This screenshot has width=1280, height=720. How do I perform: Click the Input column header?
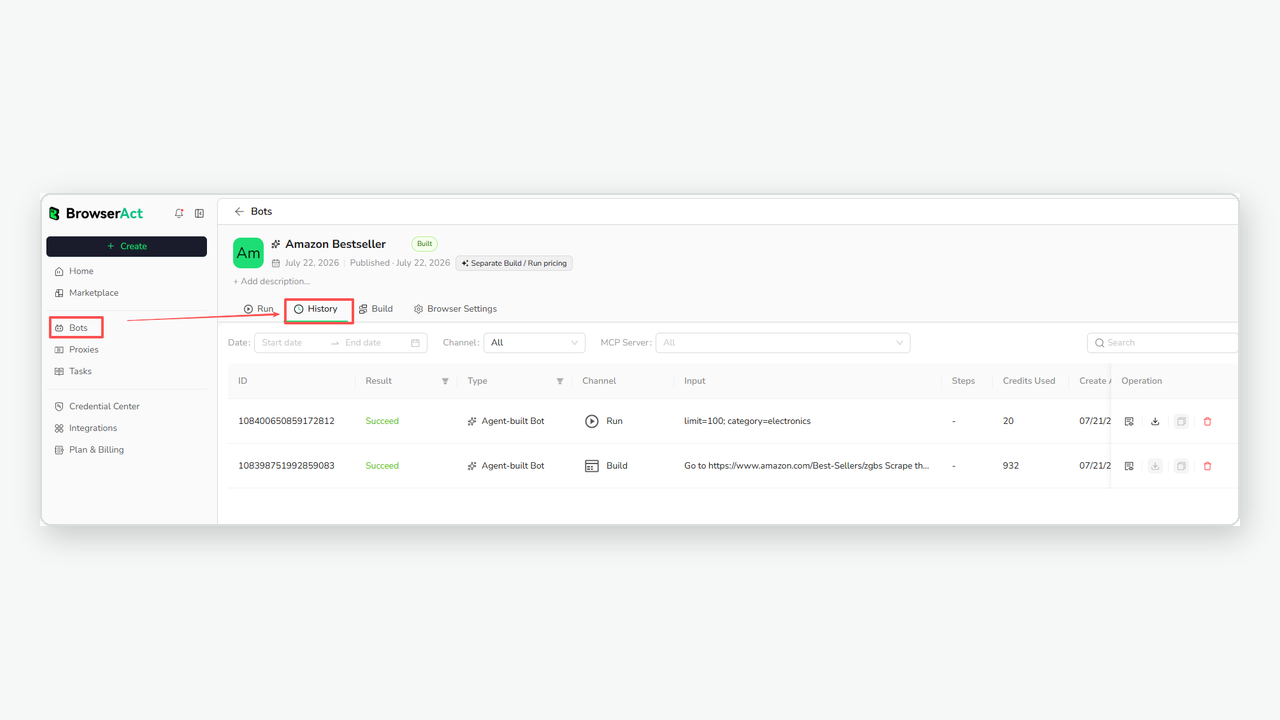[695, 381]
